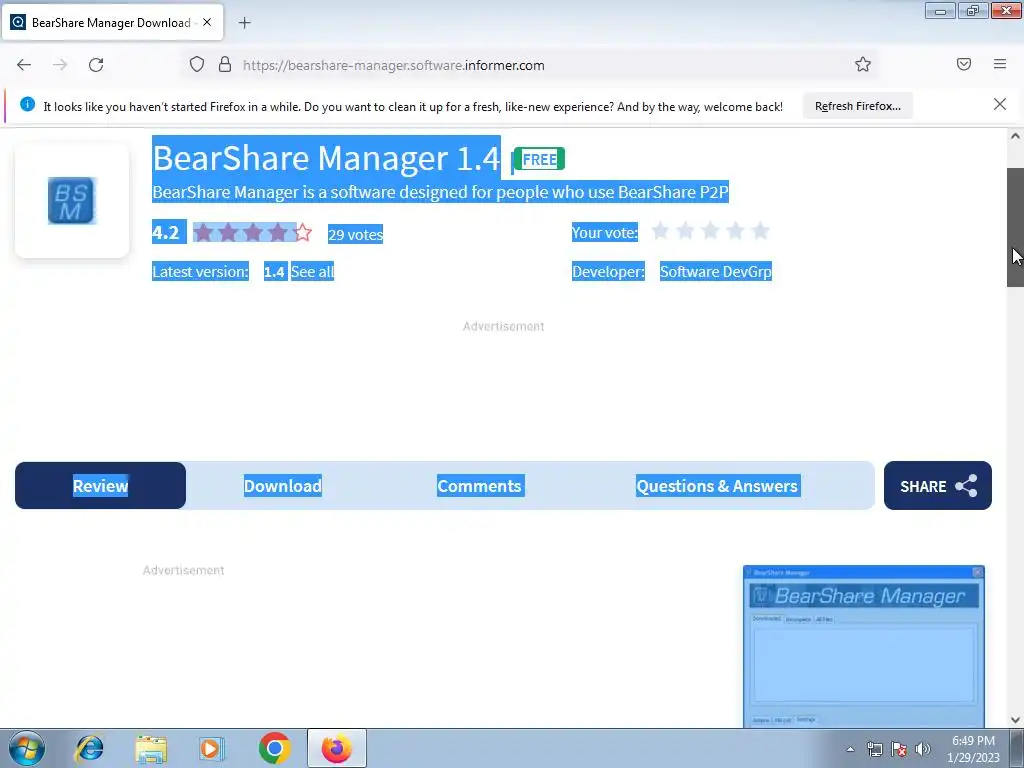Click the BearShare Manager 1.4 heading

tap(326, 158)
